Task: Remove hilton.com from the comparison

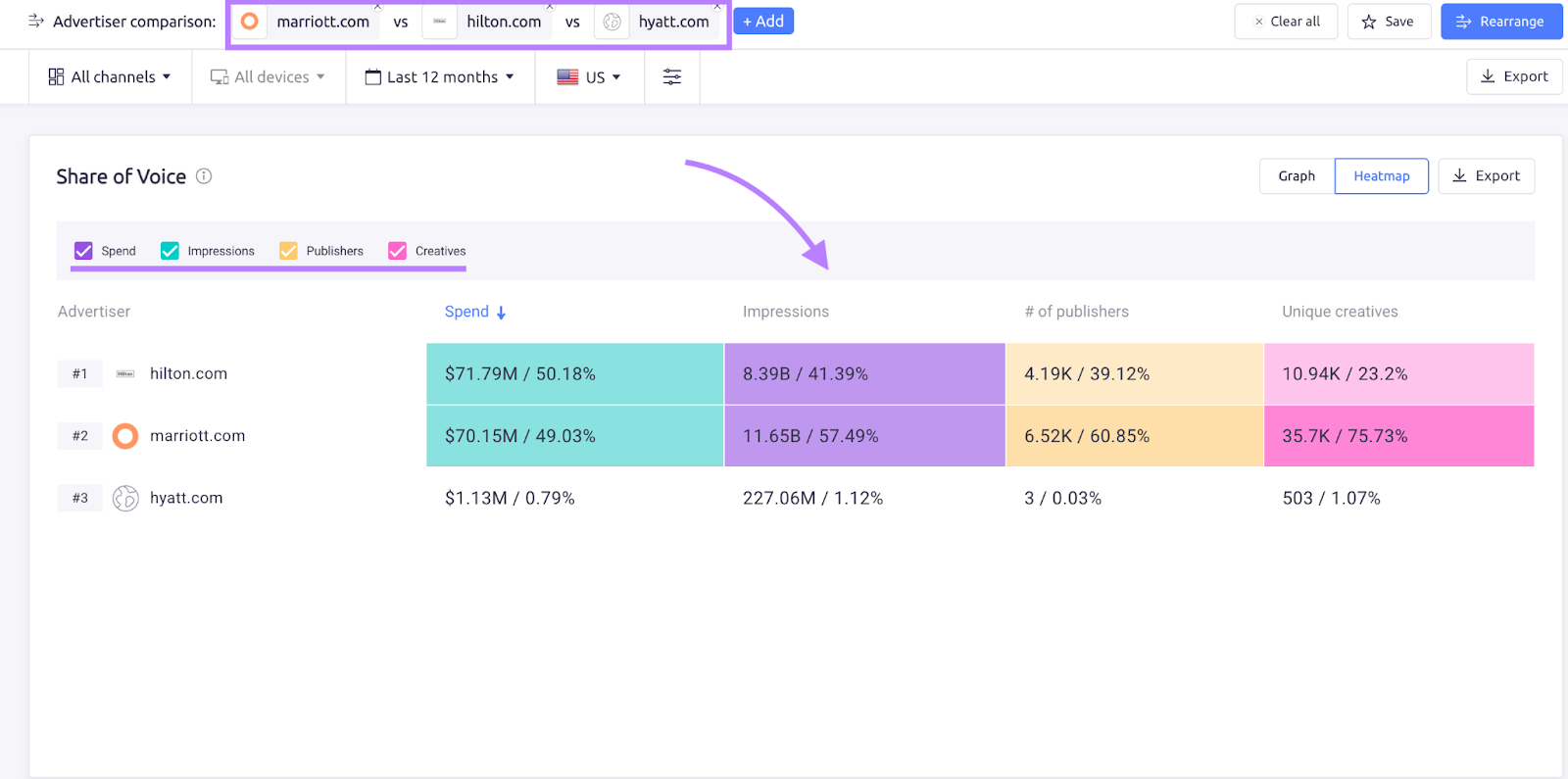Action: click(x=549, y=7)
